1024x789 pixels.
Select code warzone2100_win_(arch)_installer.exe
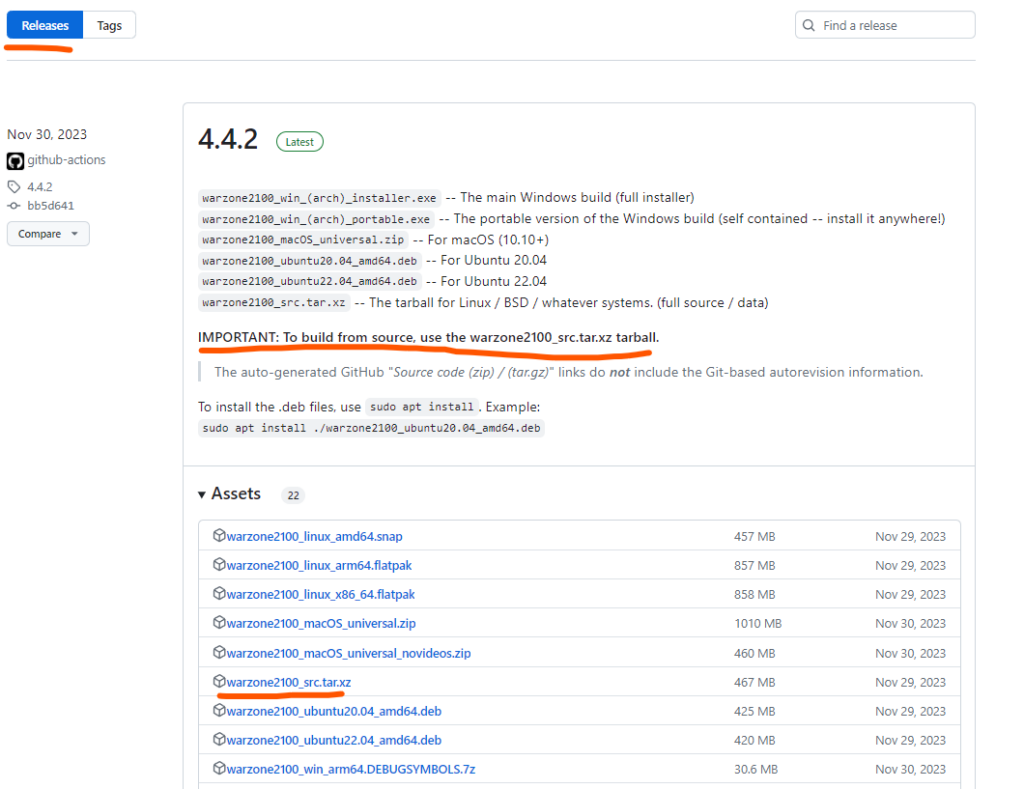[319, 198]
